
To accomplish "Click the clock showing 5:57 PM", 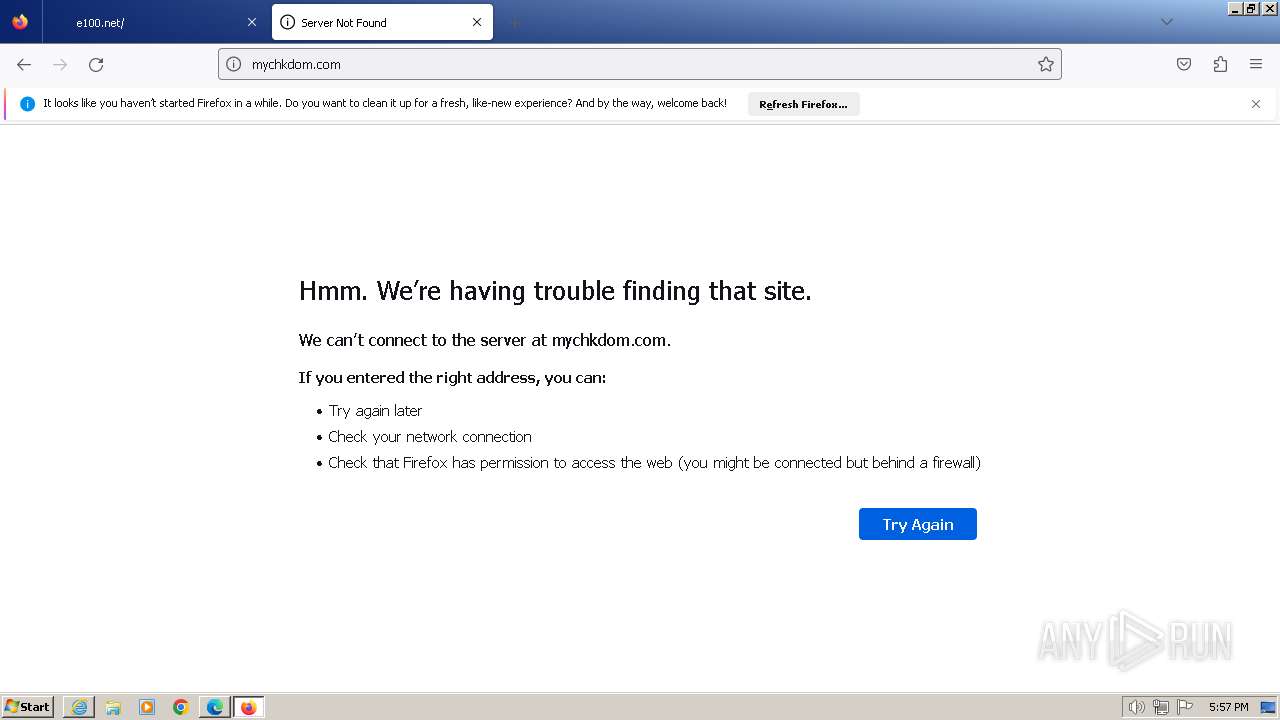I will [1228, 707].
